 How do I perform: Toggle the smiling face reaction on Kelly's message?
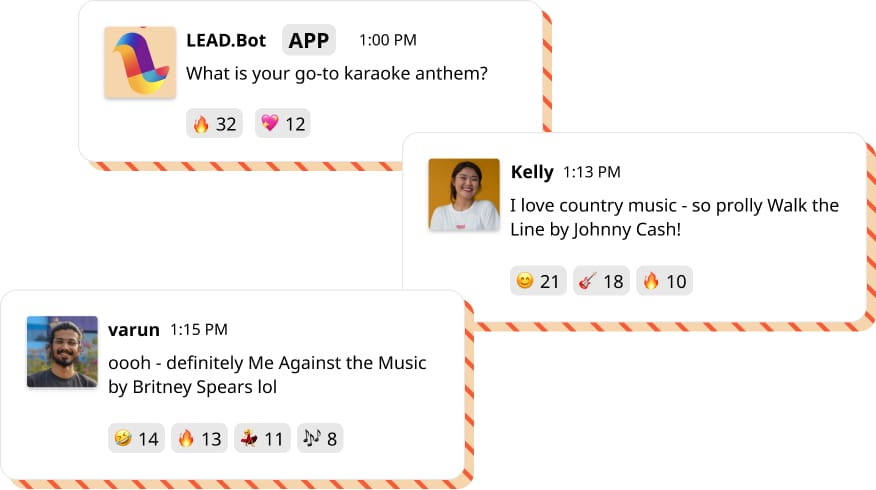coord(538,281)
